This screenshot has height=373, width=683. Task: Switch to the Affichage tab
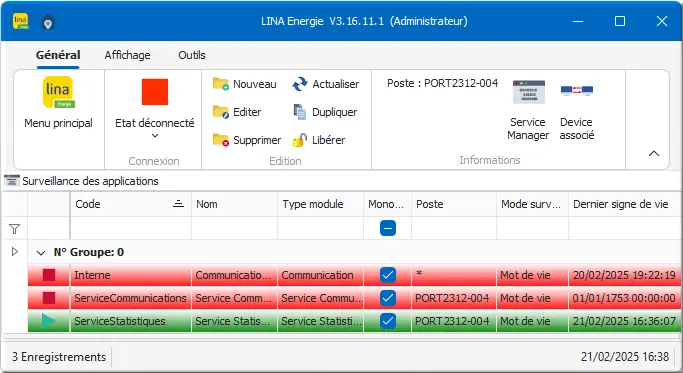click(x=127, y=55)
